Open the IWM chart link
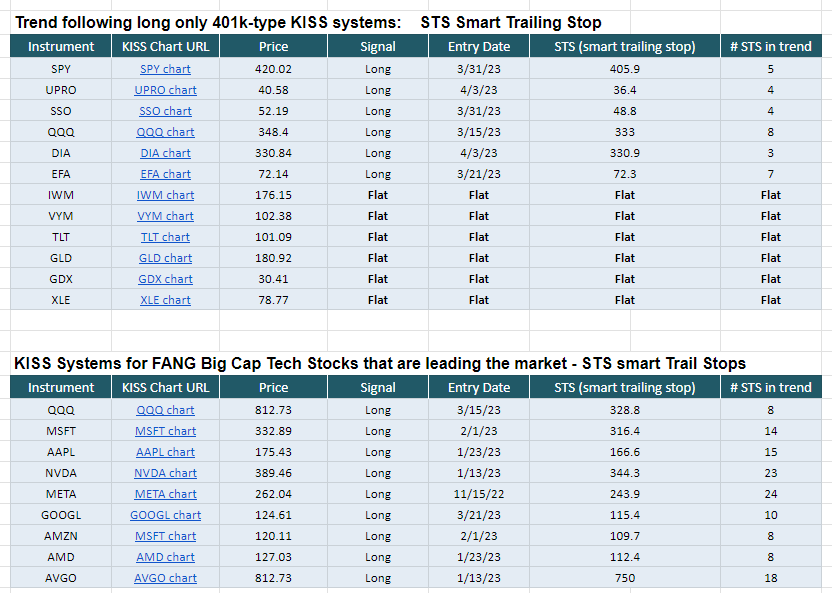Image resolution: width=832 pixels, height=593 pixels. [165, 195]
